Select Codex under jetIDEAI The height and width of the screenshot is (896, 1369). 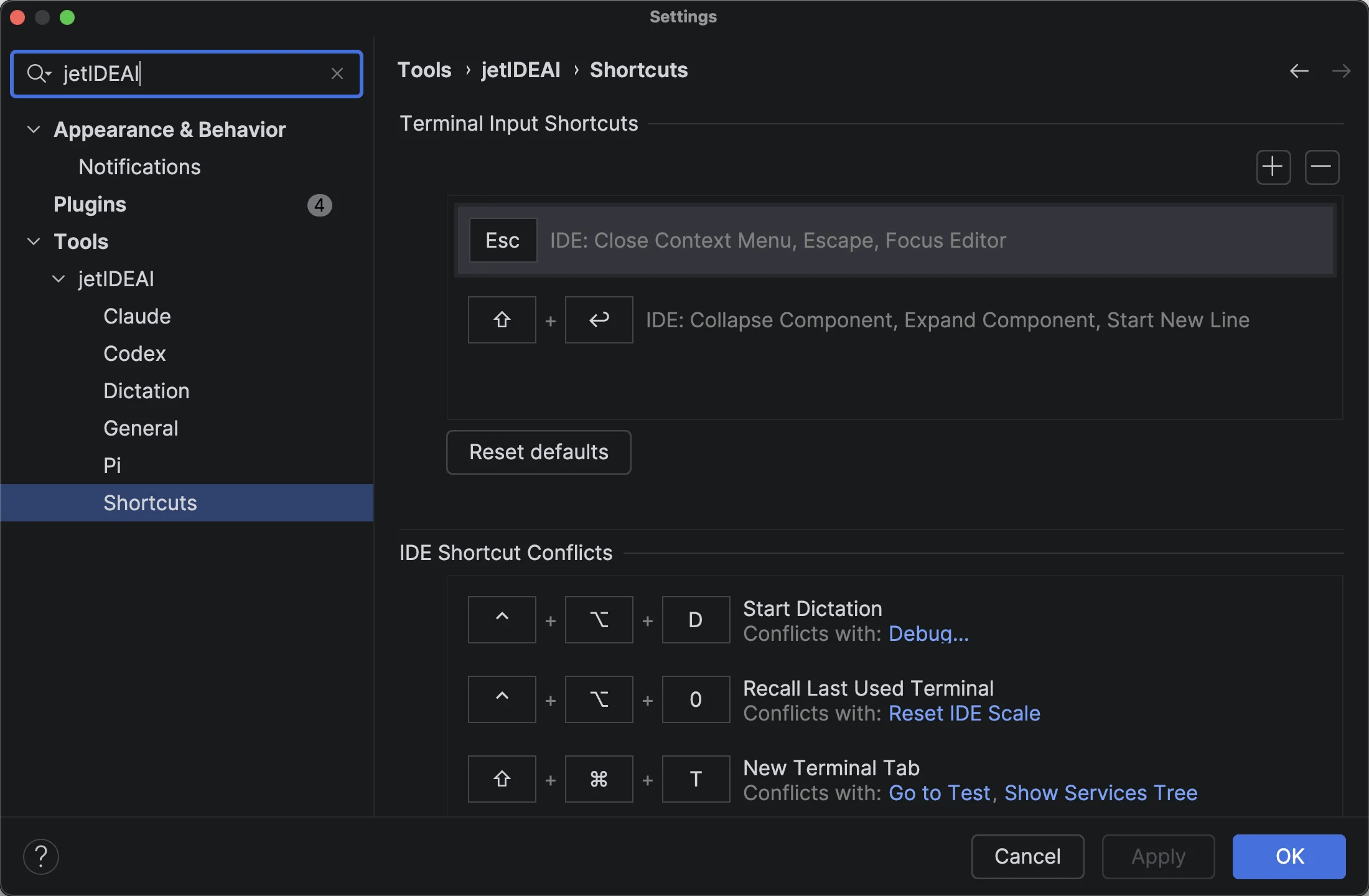coord(134,353)
